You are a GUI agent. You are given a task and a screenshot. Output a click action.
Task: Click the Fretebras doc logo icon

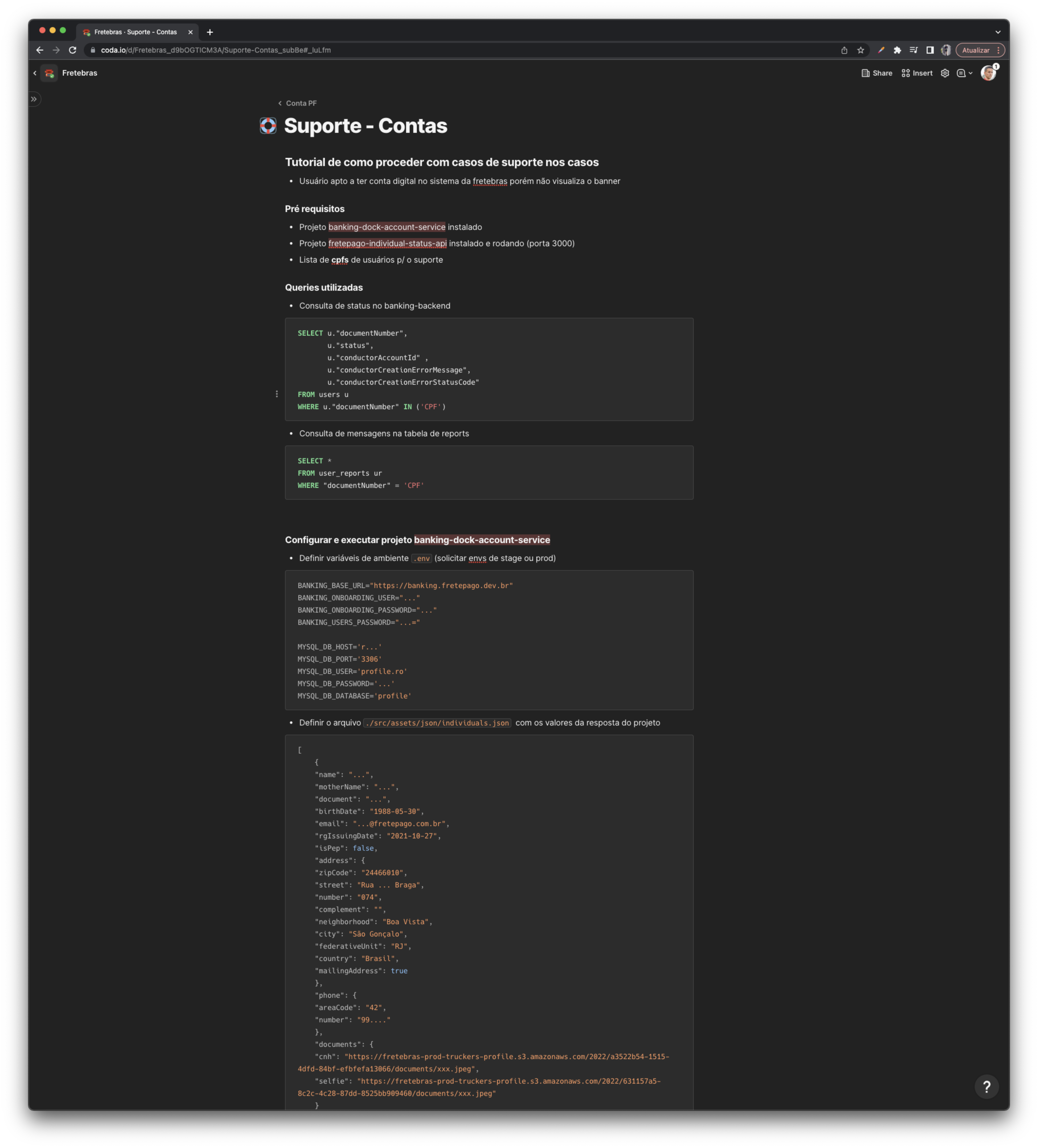50,73
